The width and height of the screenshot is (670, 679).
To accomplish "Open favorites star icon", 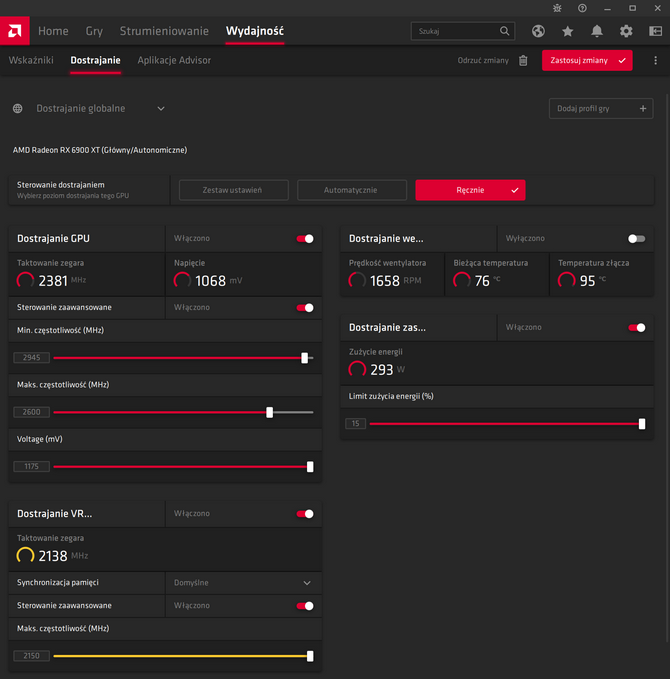I will (x=567, y=31).
